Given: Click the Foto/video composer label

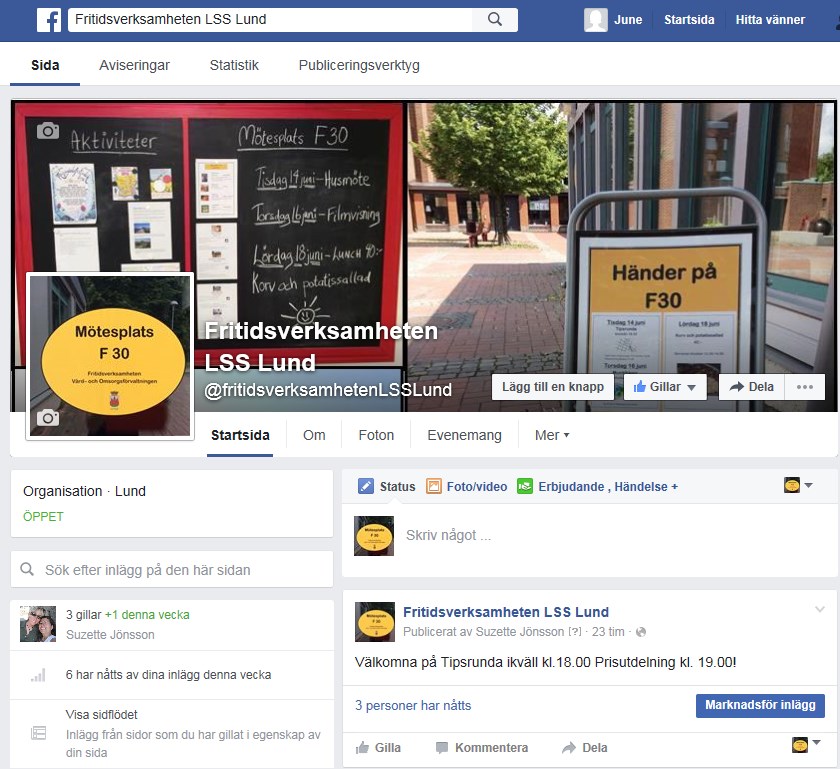Looking at the screenshot, I should tap(477, 487).
